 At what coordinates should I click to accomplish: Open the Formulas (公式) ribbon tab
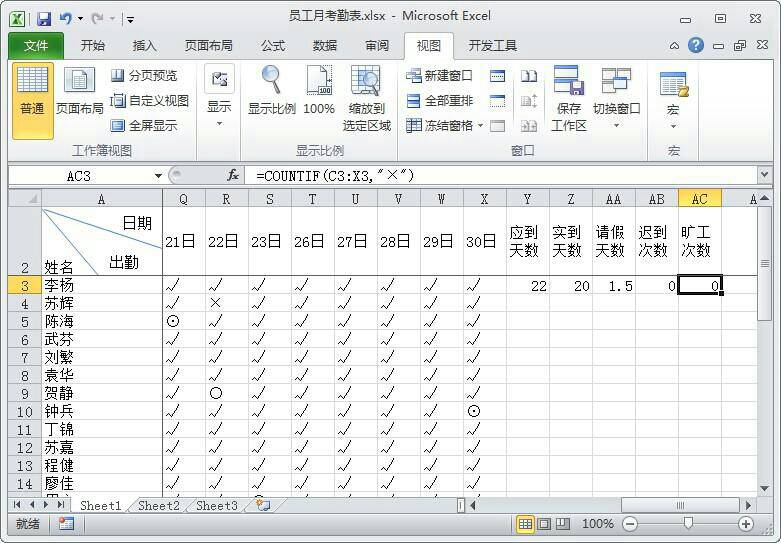[x=273, y=46]
